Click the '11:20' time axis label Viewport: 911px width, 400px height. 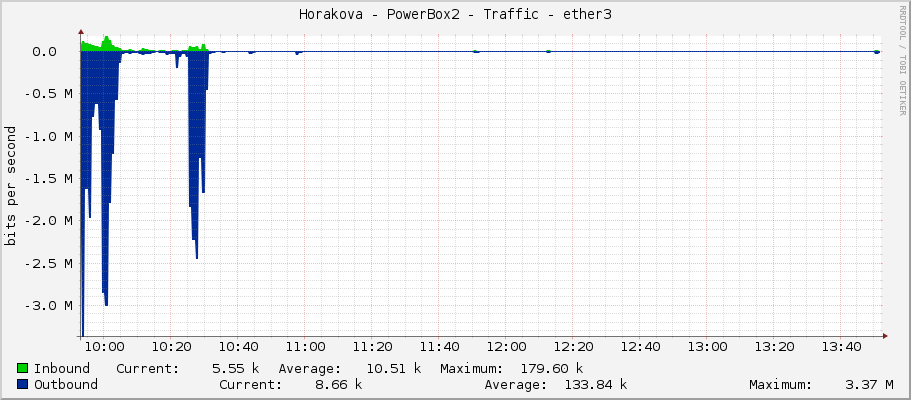pyautogui.click(x=371, y=347)
